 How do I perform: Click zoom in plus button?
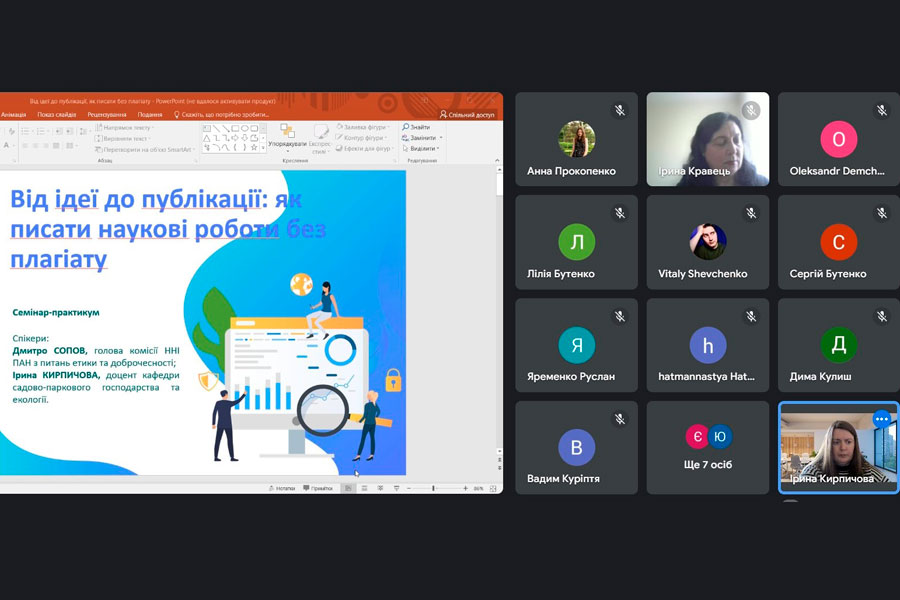point(465,489)
